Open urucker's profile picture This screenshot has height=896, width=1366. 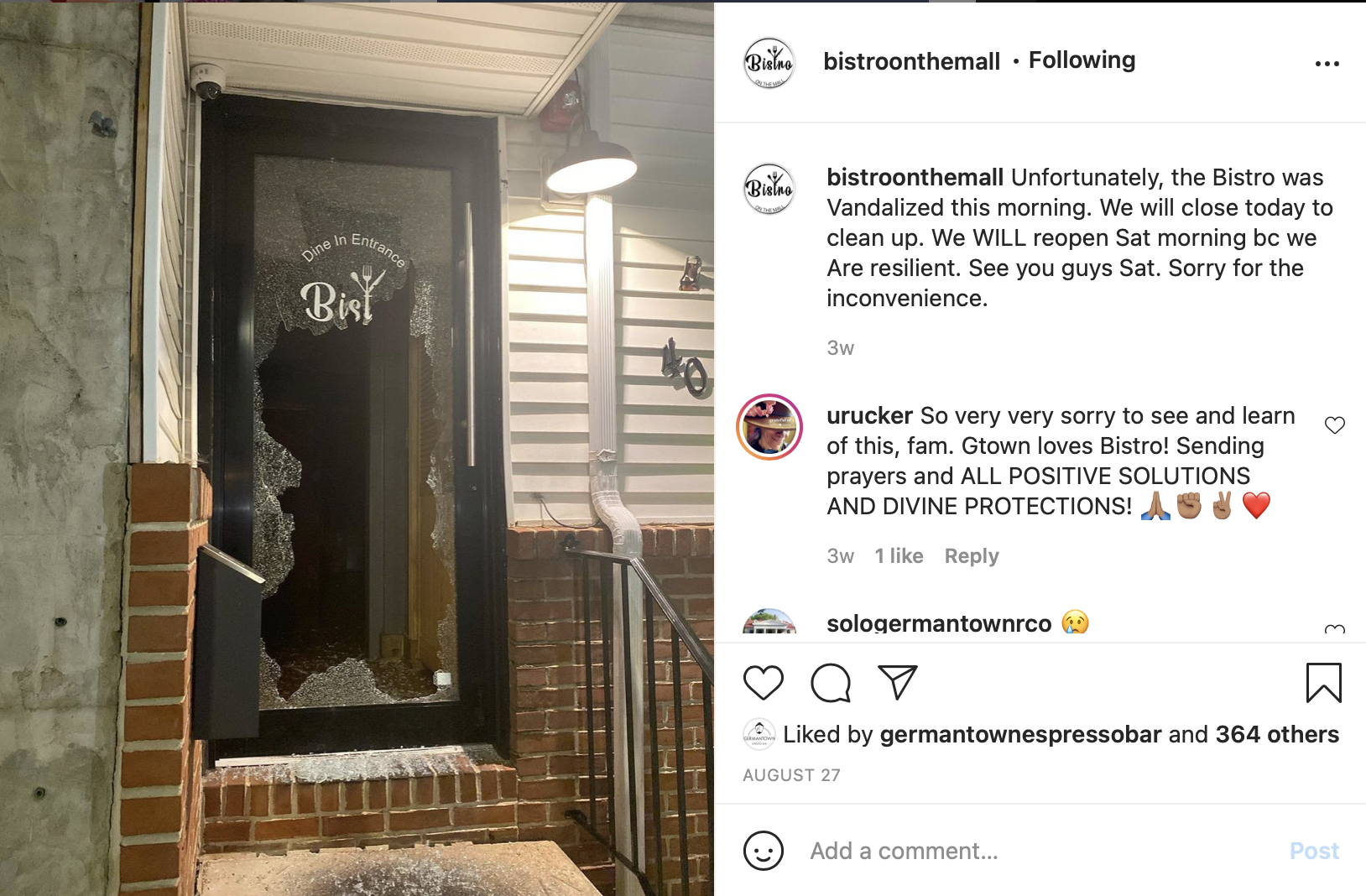point(769,427)
